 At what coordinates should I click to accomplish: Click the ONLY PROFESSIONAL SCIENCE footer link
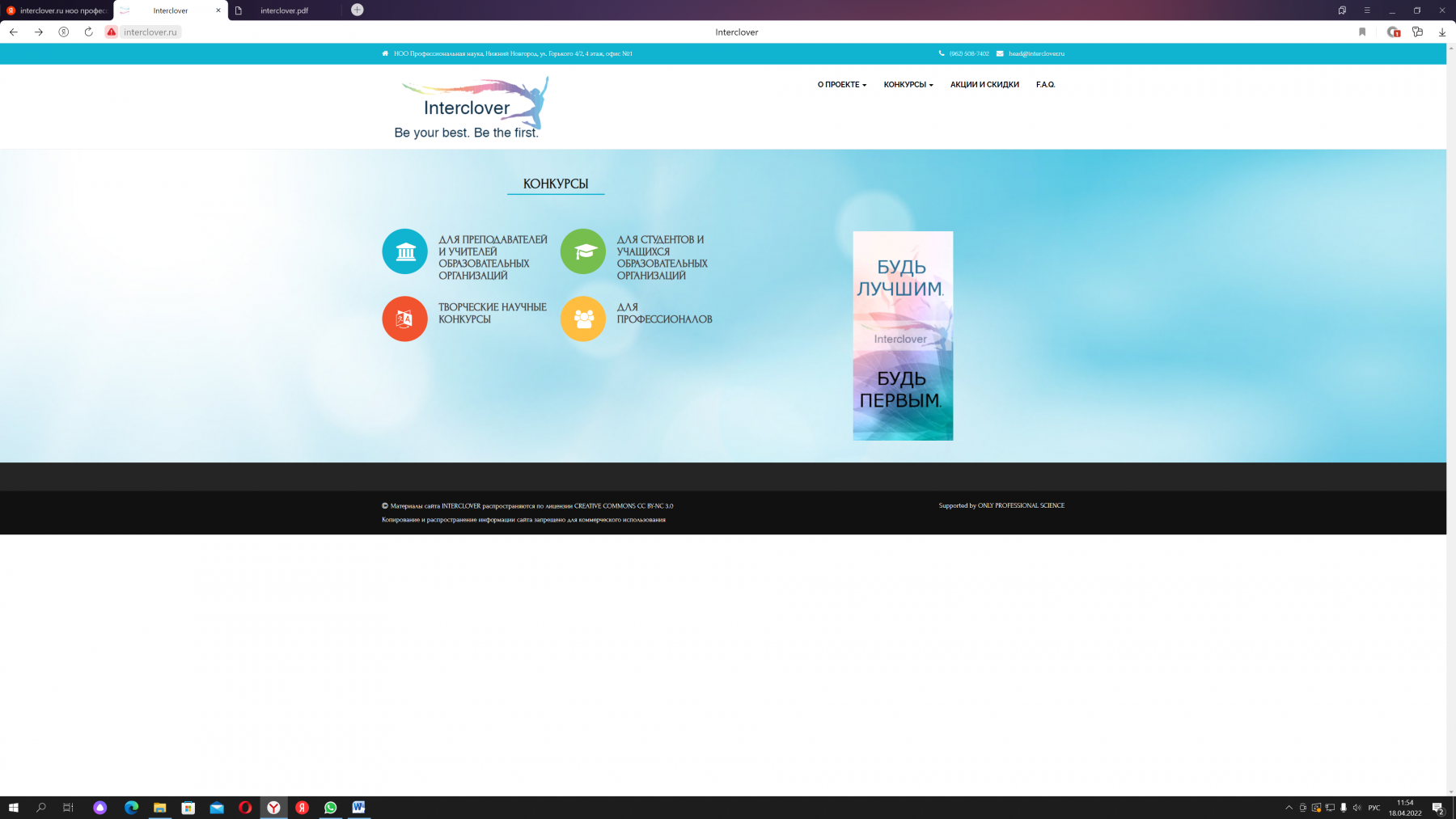(1021, 506)
